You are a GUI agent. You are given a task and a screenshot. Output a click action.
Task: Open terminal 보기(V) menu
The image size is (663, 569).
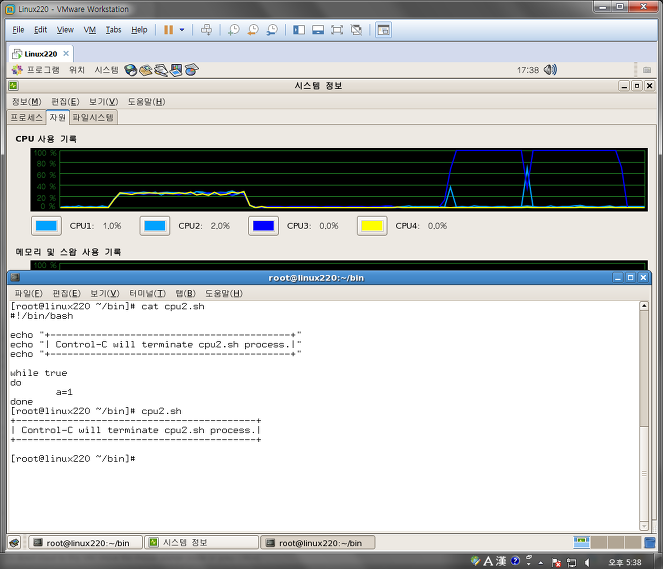104,293
